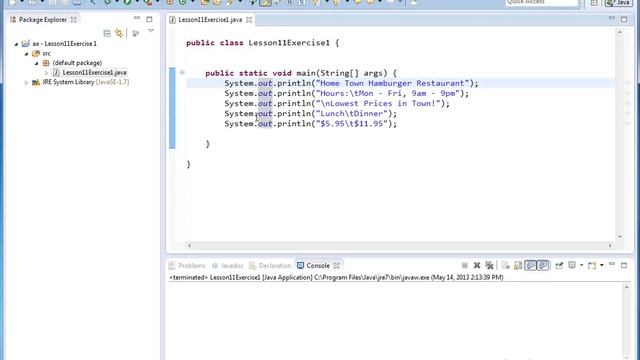
Task: Select the aa - Lesson11Exercise1 project
Action: coord(64,44)
